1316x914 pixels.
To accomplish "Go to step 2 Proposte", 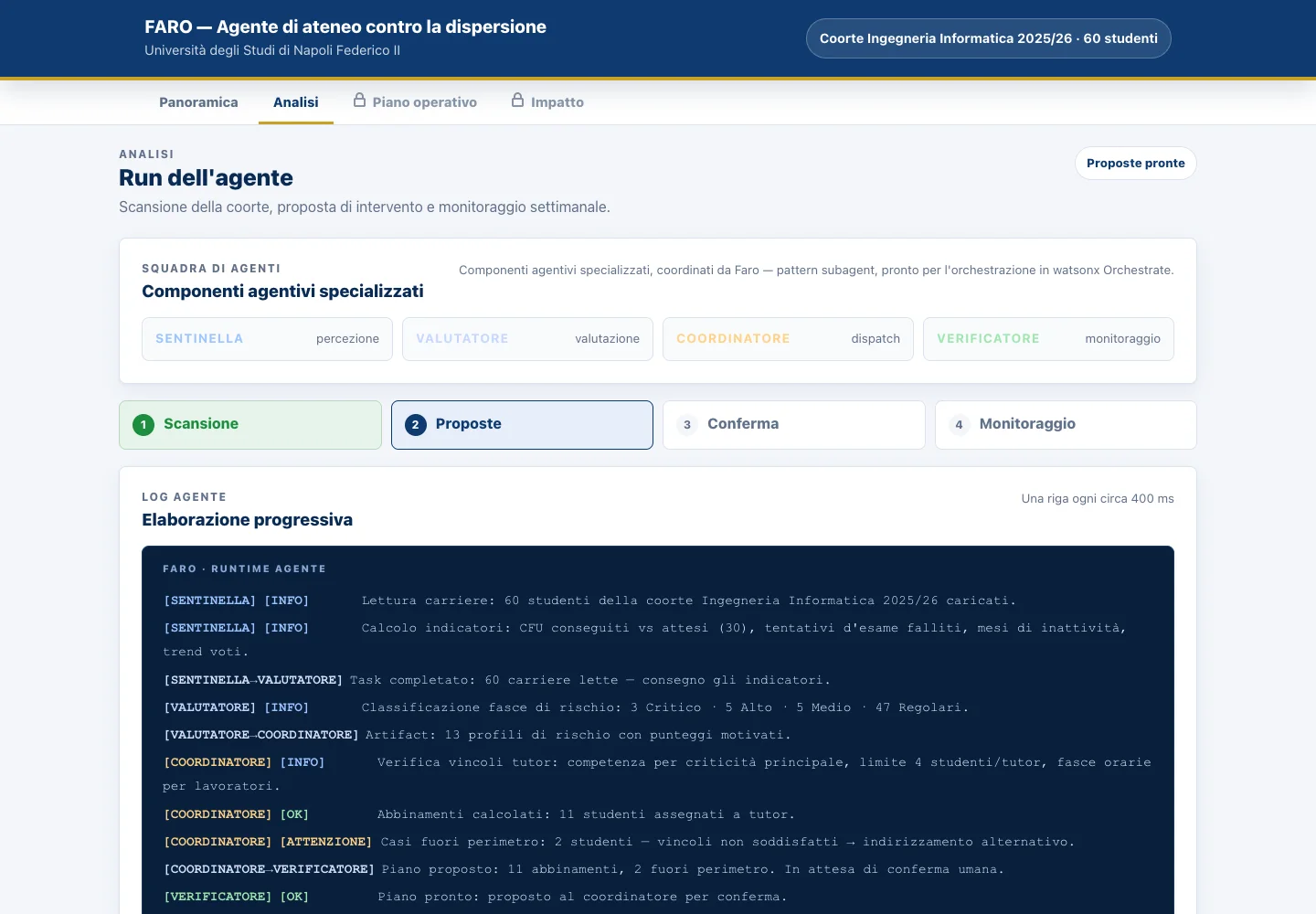I will coord(522,425).
